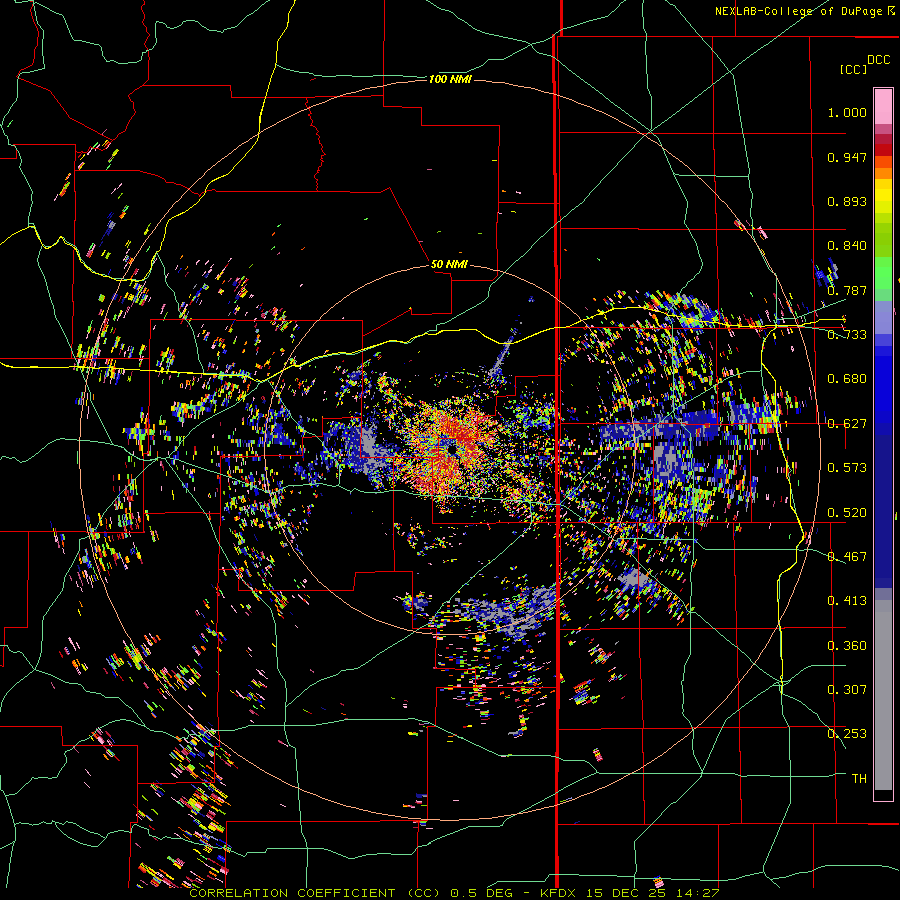
Task: Click "CORRELATION COEFFICIENT (CC)" in the footer
Action: point(315,893)
